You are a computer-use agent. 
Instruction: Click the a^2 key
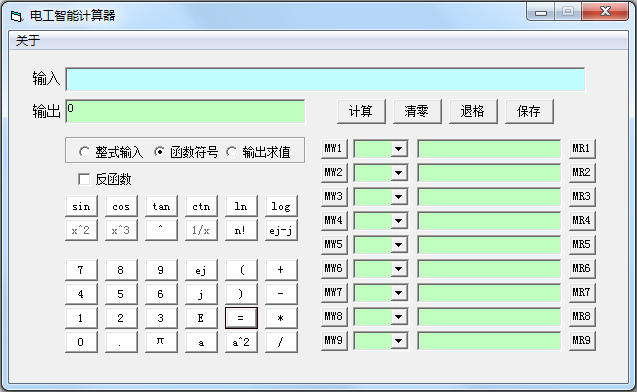pyautogui.click(x=241, y=342)
